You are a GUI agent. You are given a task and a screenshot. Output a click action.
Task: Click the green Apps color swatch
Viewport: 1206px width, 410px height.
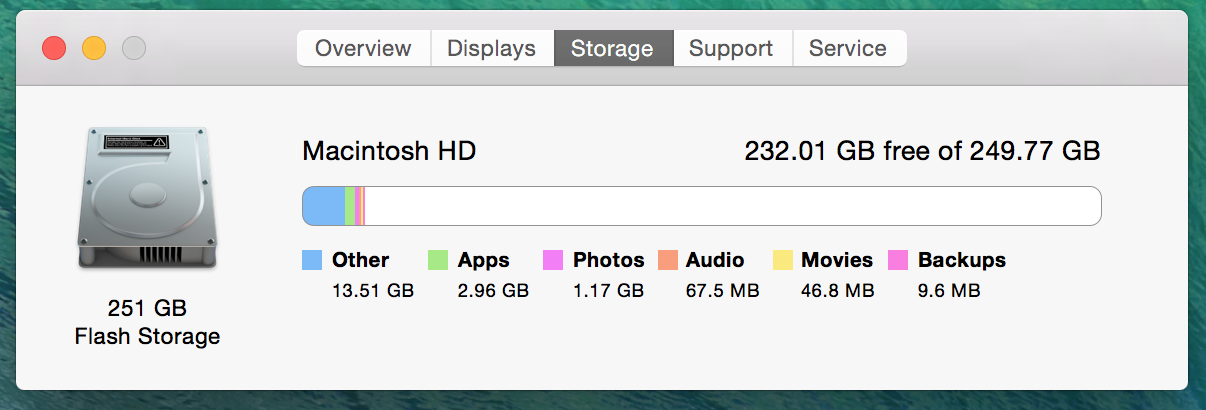click(x=438, y=260)
